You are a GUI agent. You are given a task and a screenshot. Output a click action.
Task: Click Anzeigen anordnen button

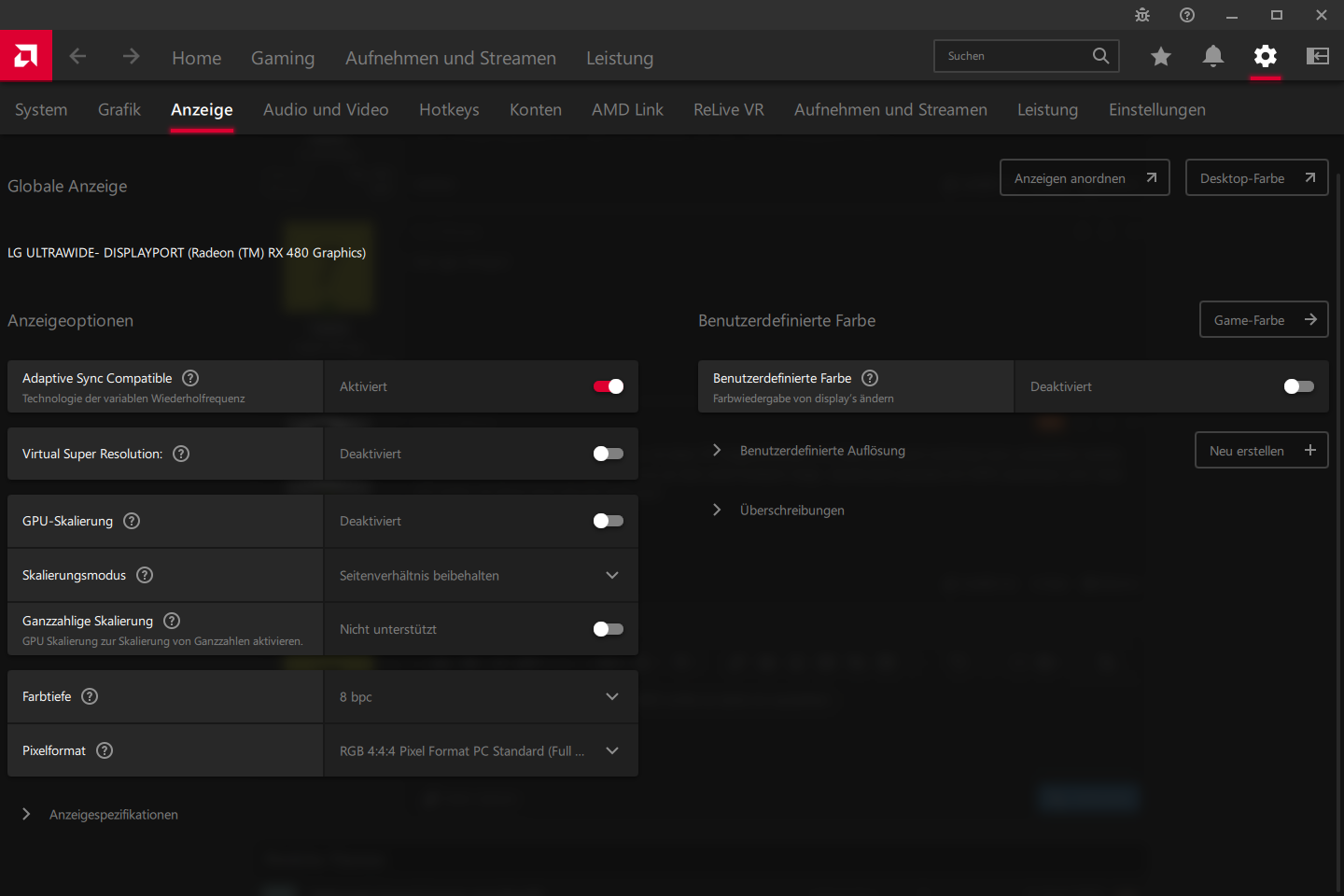(1085, 177)
